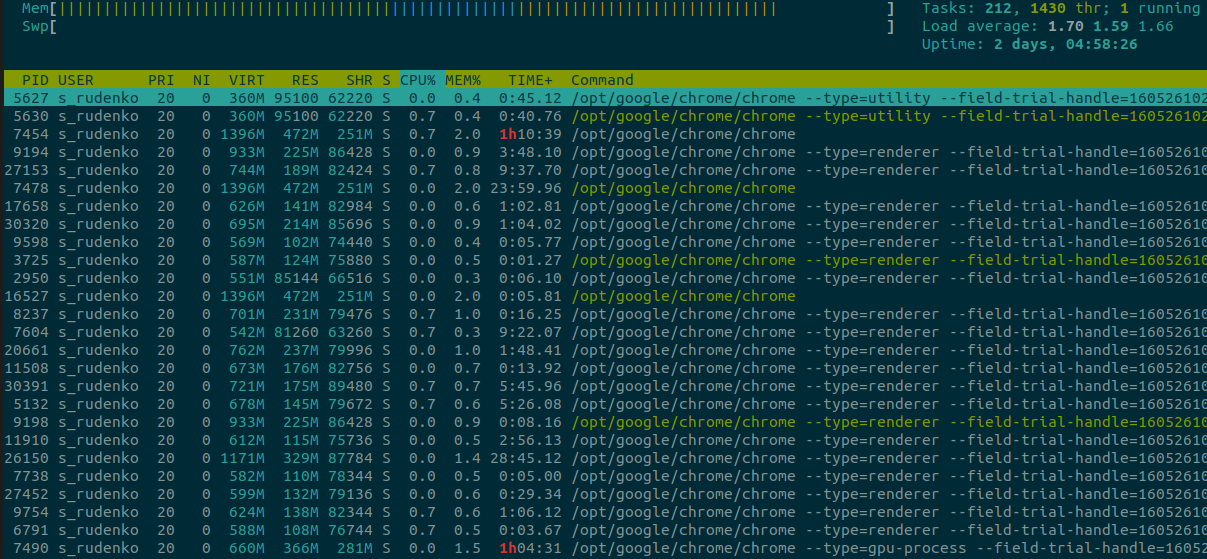Select process with PID 9194
This screenshot has width=1207, height=559.
tap(603, 152)
